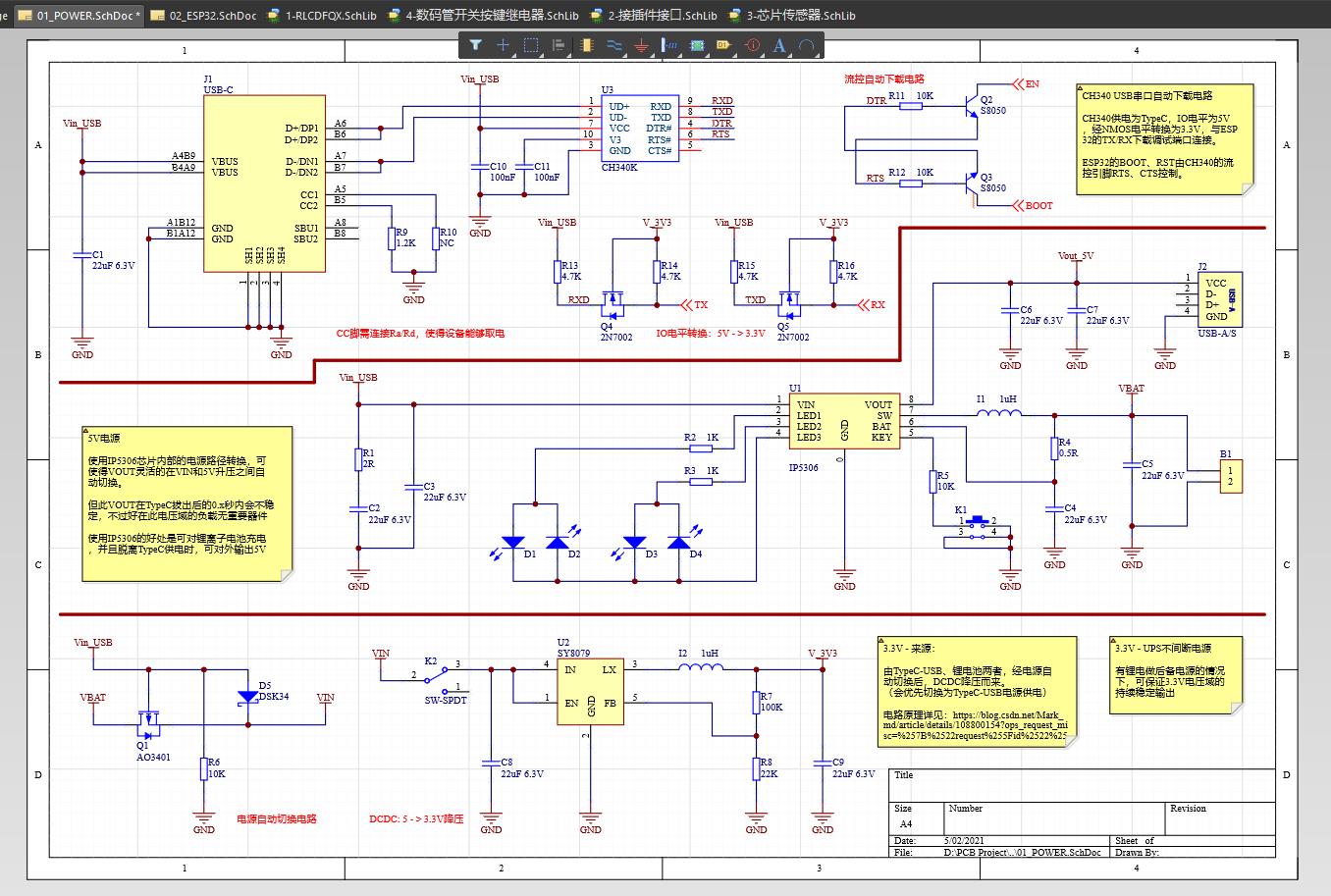Select inductor I1 1uH

pyautogui.click(x=999, y=414)
